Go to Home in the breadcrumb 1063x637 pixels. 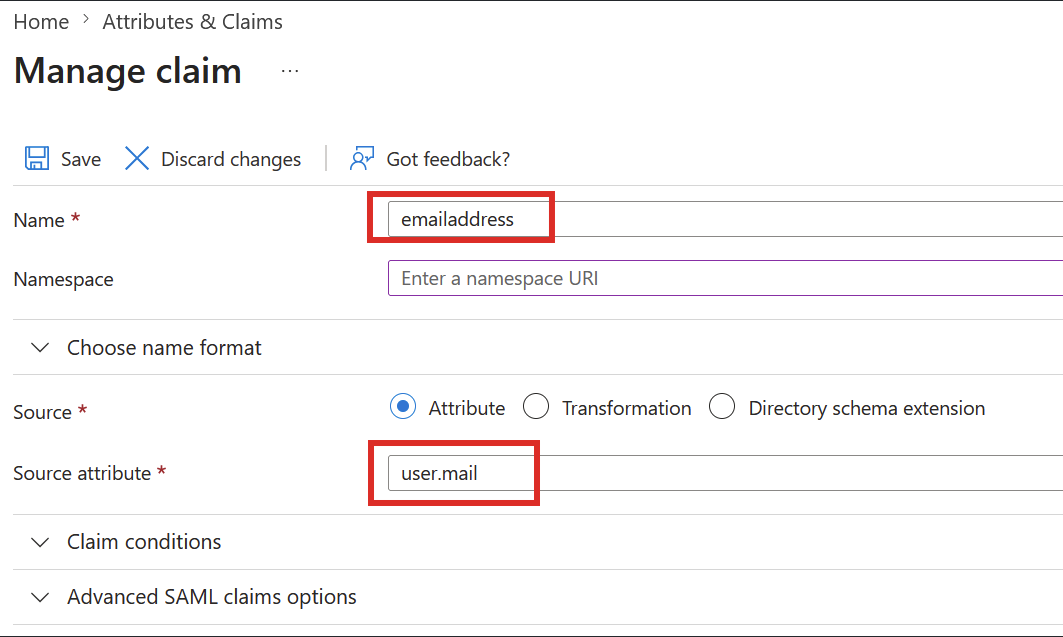point(41,21)
